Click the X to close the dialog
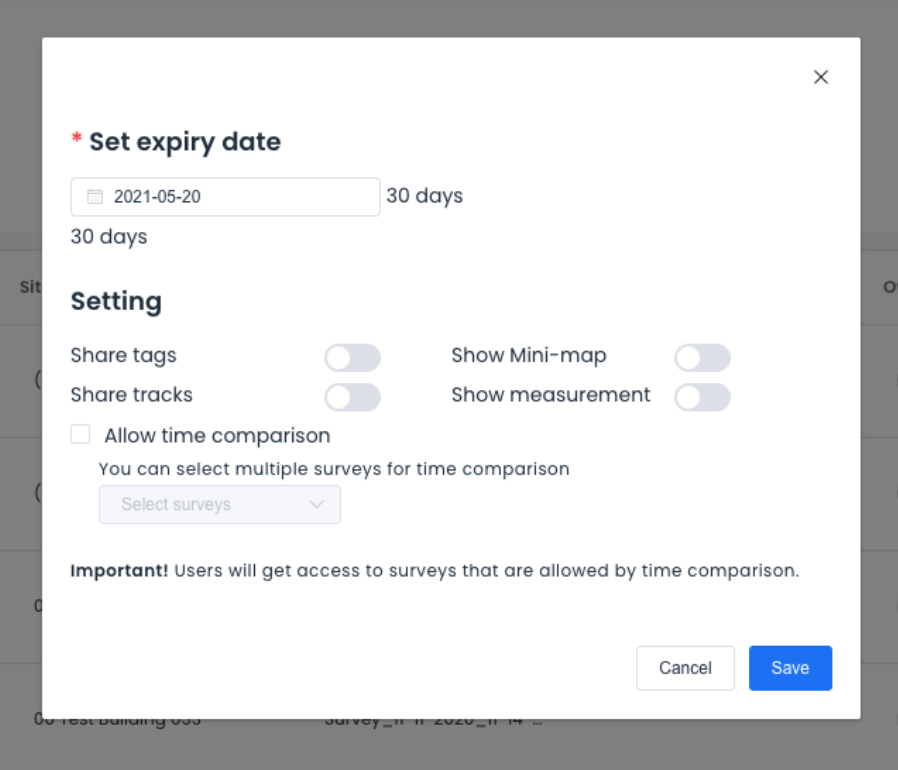 820,77
